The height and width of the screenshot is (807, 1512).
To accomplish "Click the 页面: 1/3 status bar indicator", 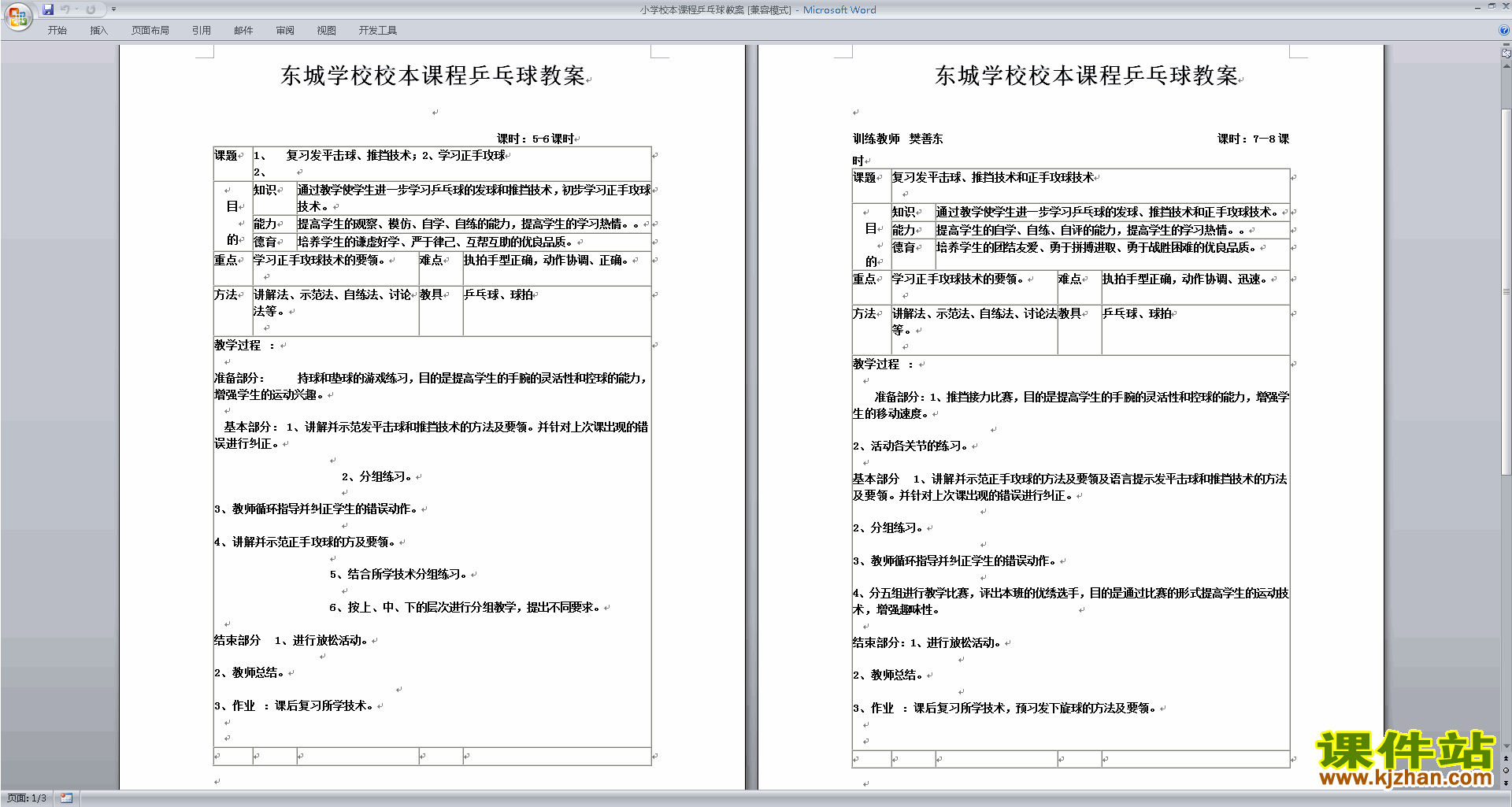I will tap(27, 798).
